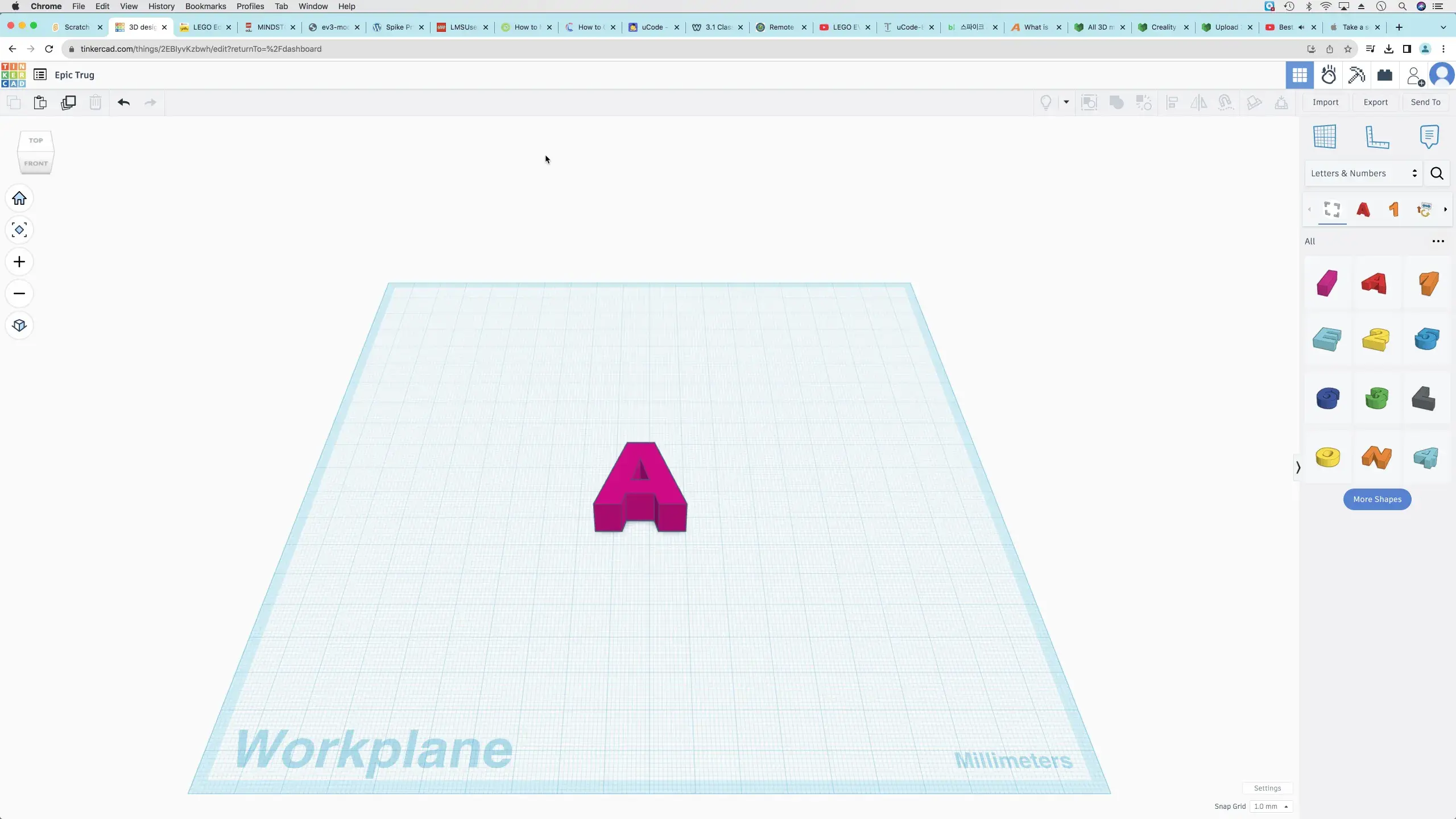1456x819 pixels.
Task: Open the Notes tool icon
Action: pos(1429,137)
